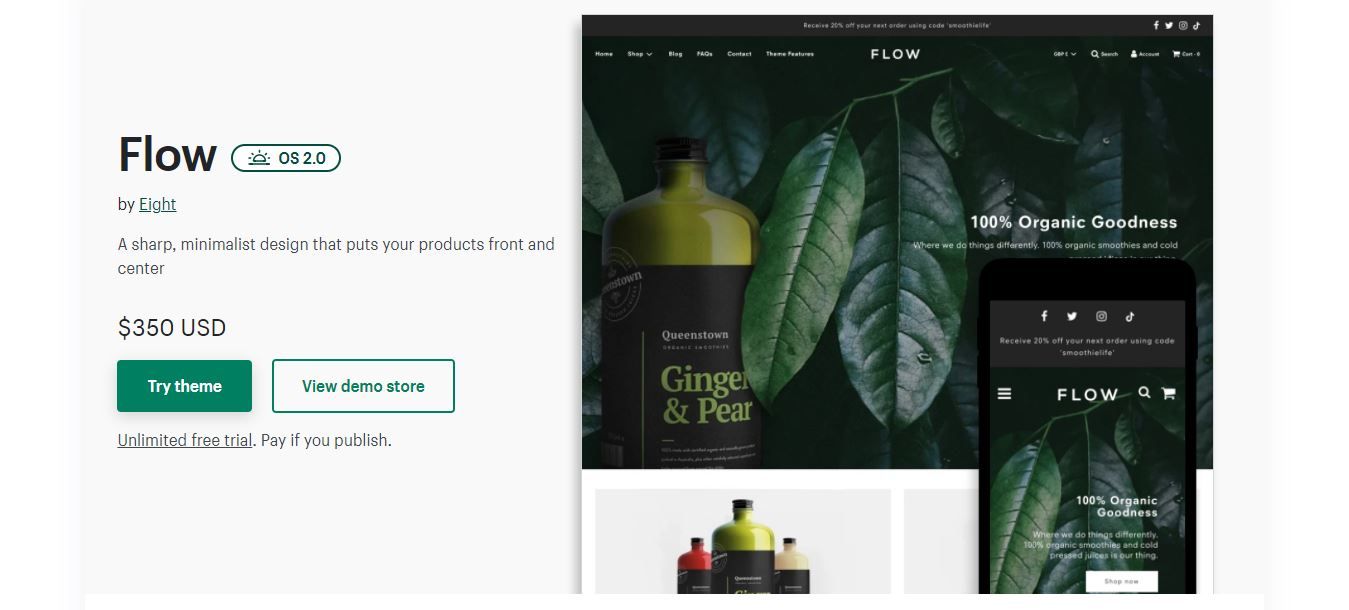Click the search magnifier in mobile preview
1349x610 pixels.
tap(1144, 393)
